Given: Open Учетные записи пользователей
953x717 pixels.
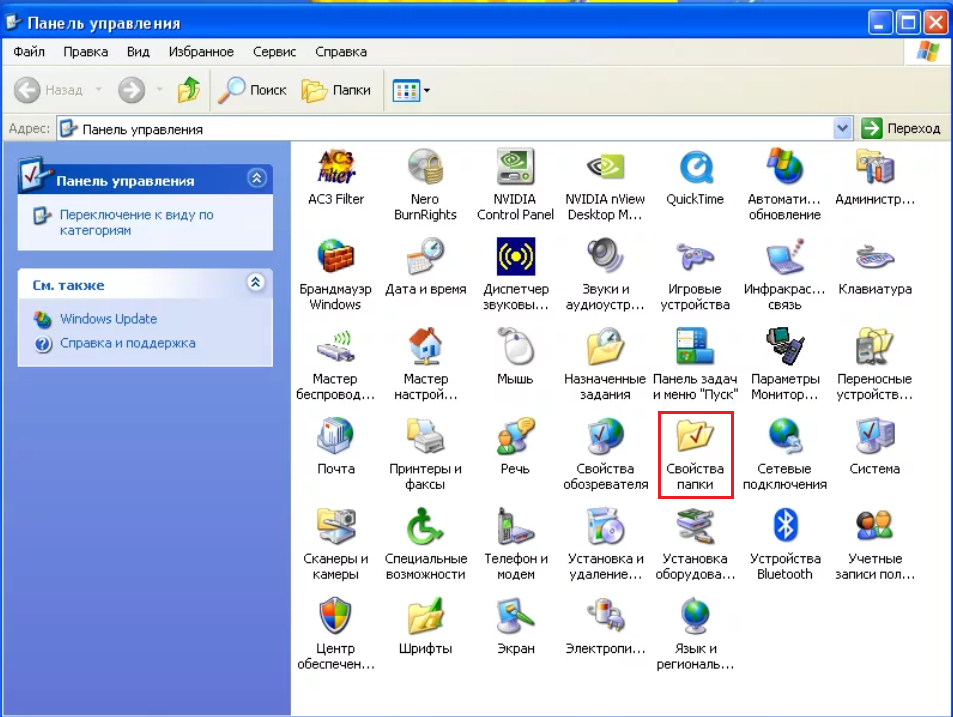Looking at the screenshot, I should 875,544.
